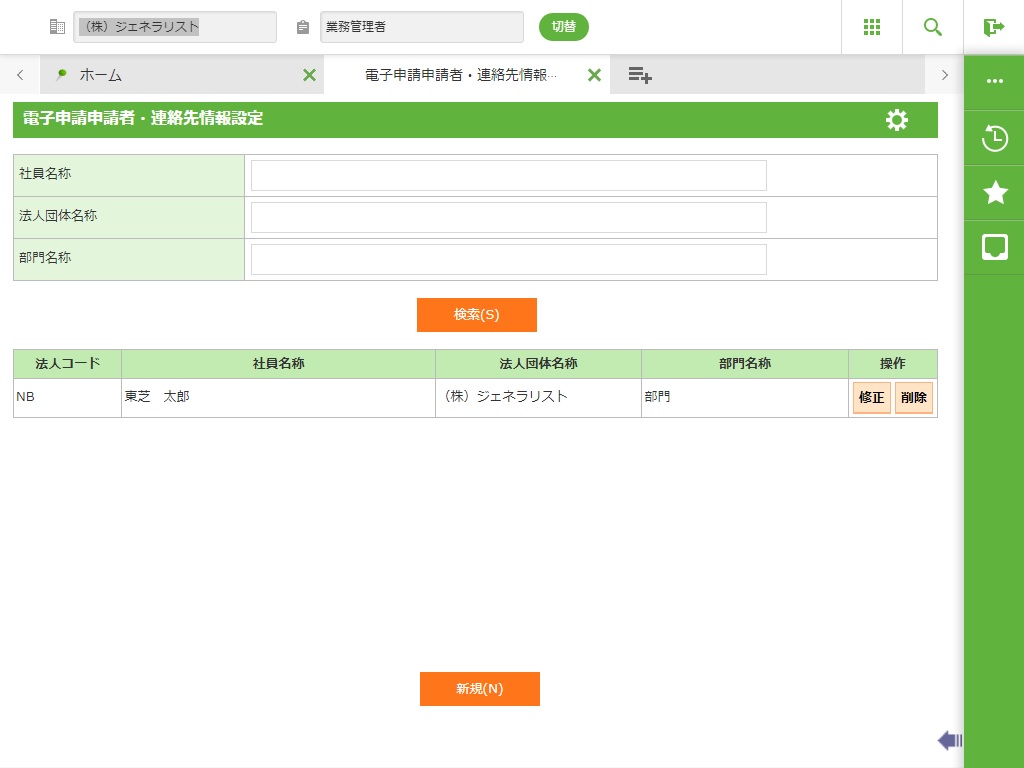Open the three-dots more menu in sidebar

point(994,81)
